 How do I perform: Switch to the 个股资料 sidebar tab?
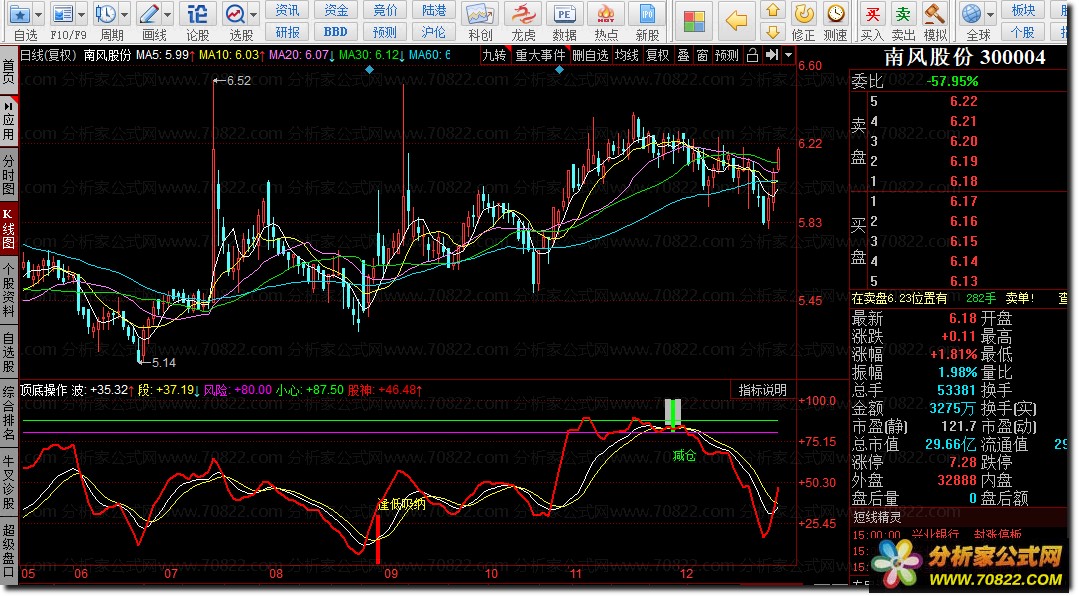pyautogui.click(x=8, y=290)
